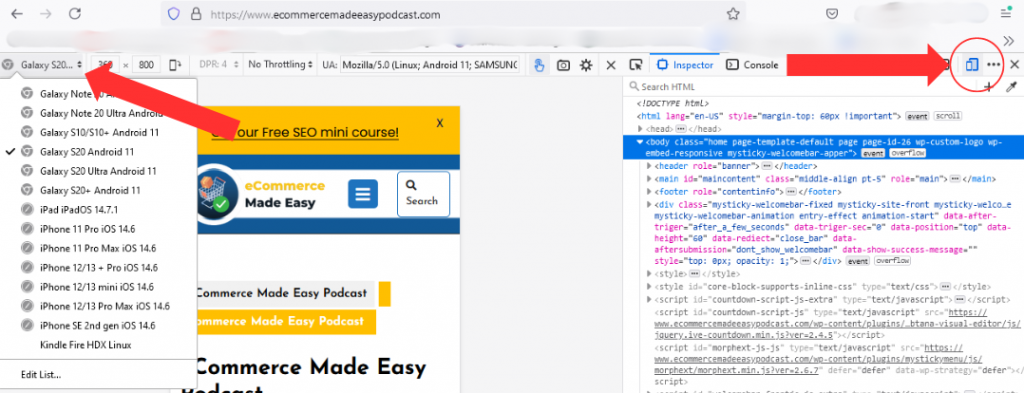Open the site's blue hamburger menu
The width and height of the screenshot is (1024, 393).
[x=362, y=194]
